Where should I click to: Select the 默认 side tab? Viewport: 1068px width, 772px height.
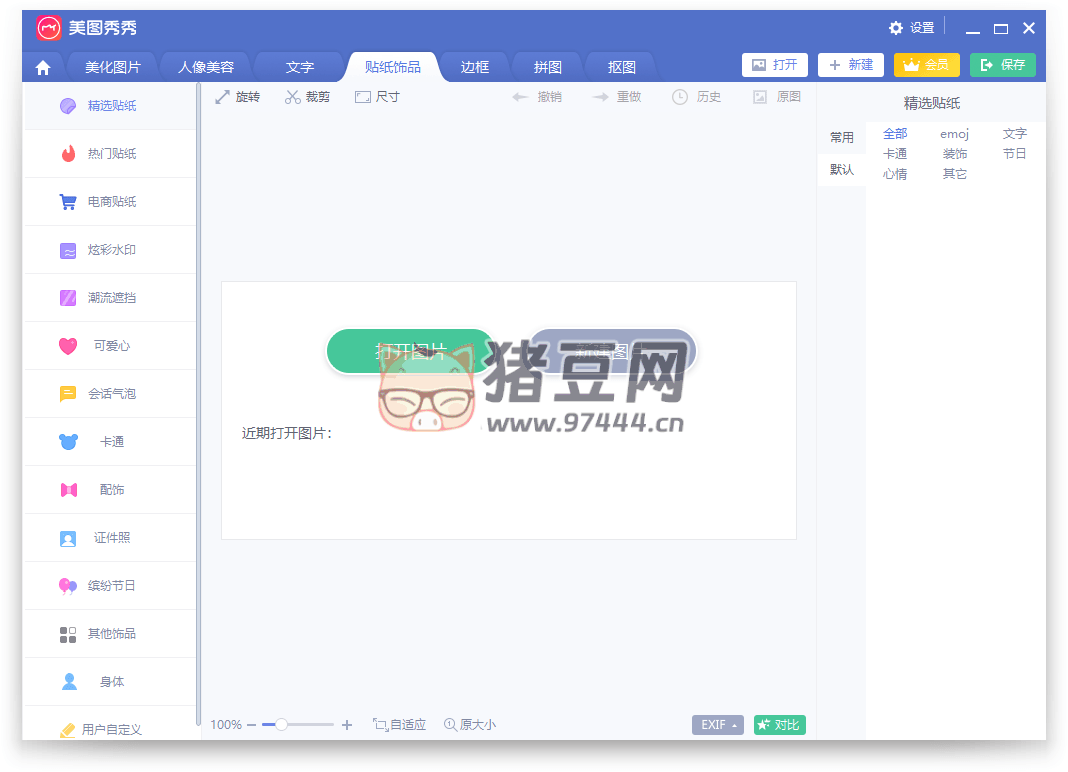tap(842, 170)
